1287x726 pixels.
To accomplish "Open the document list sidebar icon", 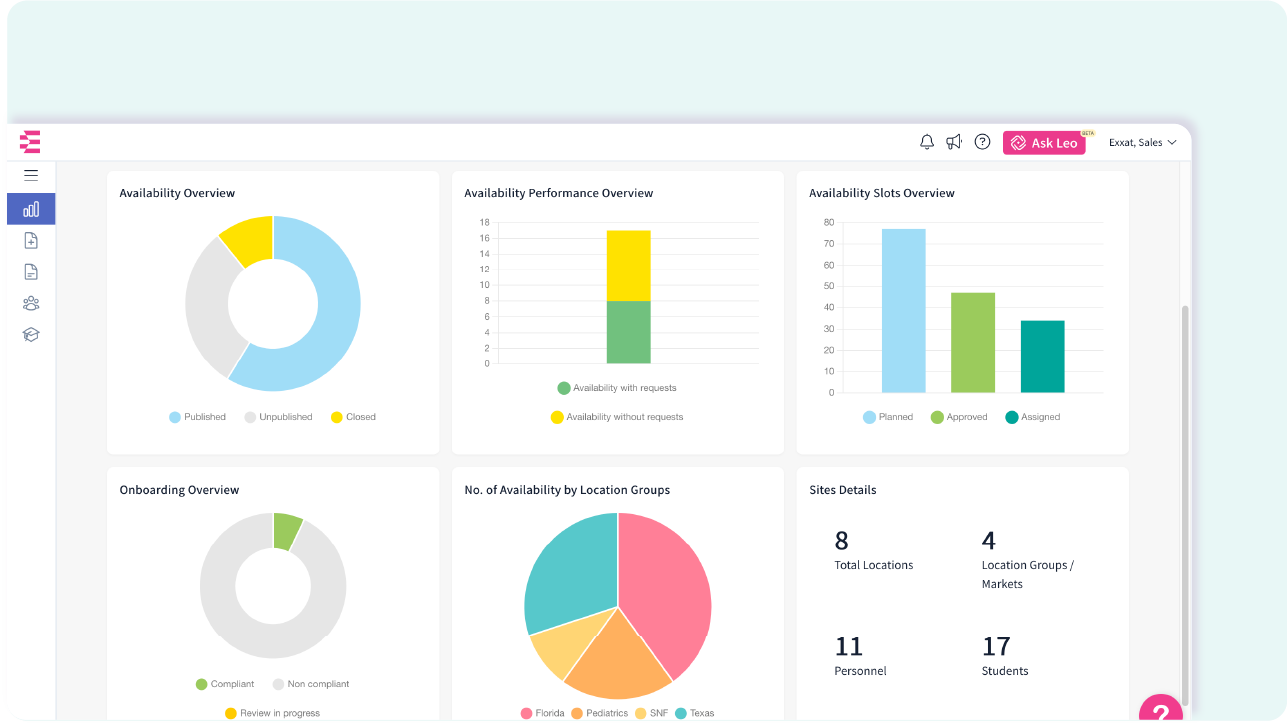I will (x=31, y=272).
